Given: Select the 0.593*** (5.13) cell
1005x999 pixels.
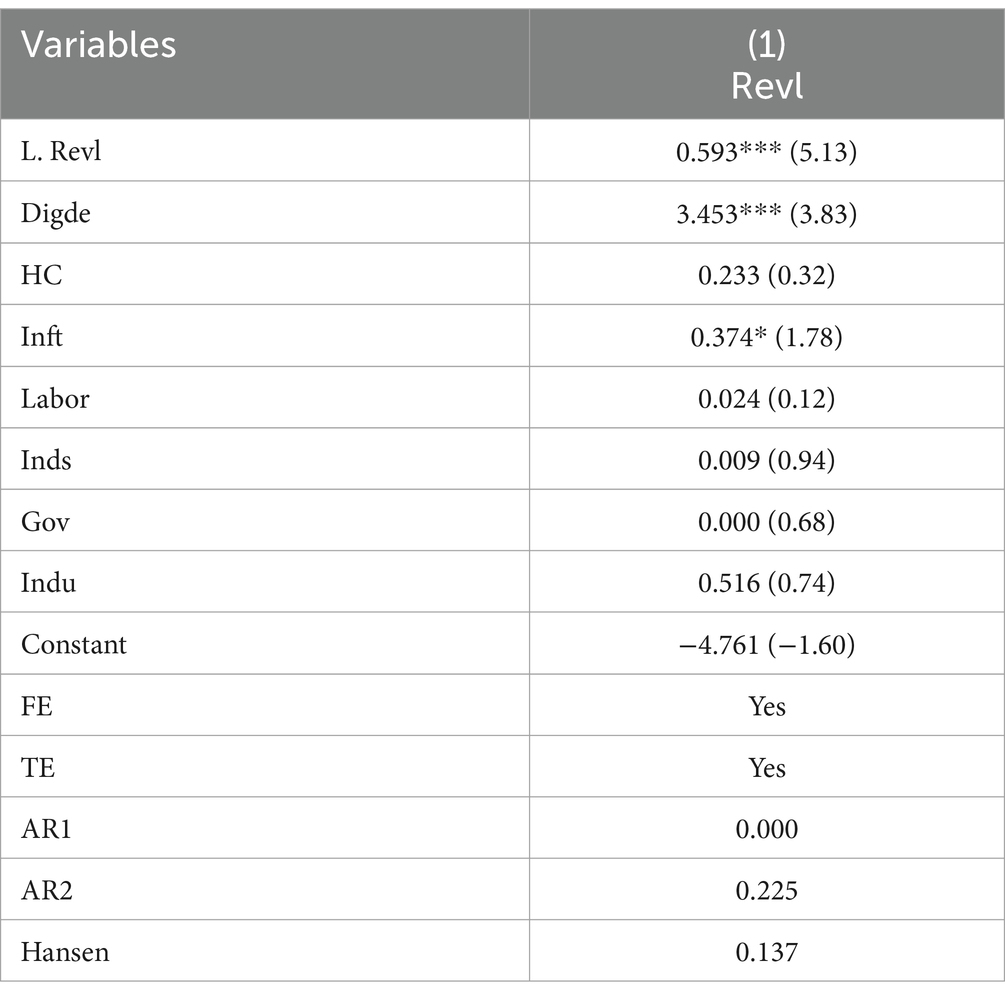Looking at the screenshot, I should (767, 152).
